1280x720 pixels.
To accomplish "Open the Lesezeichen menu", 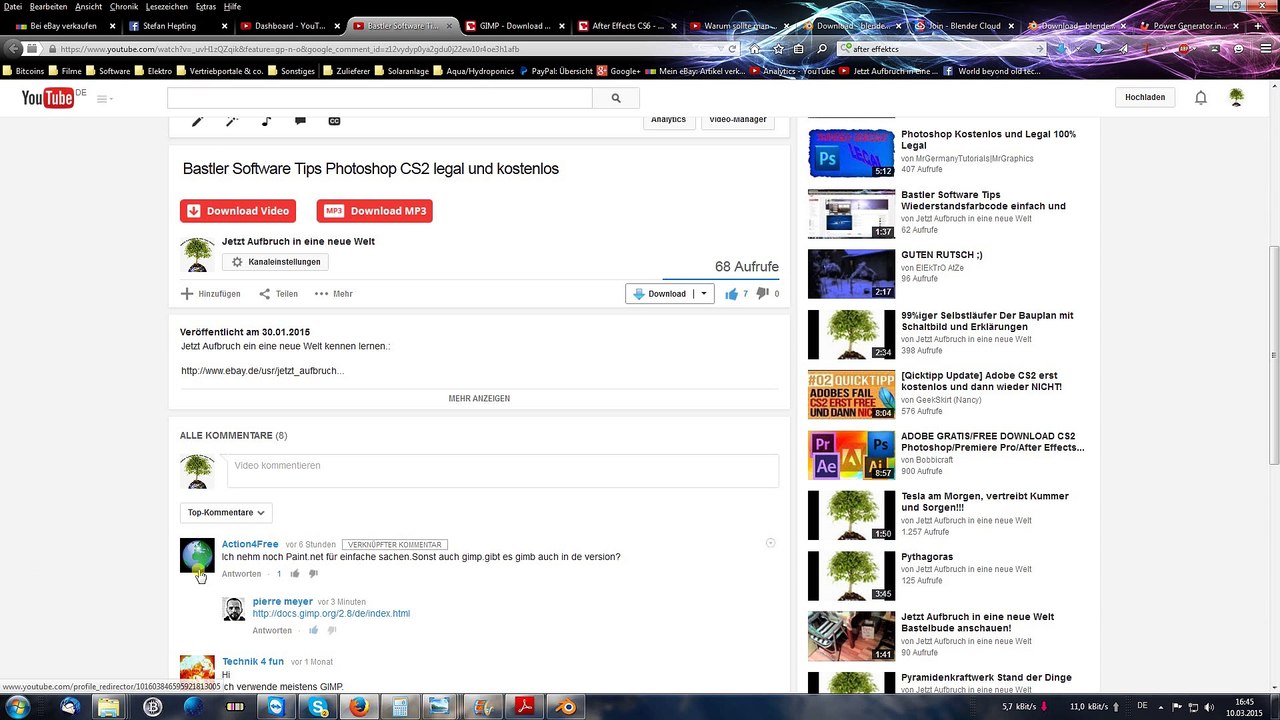I will tap(166, 7).
